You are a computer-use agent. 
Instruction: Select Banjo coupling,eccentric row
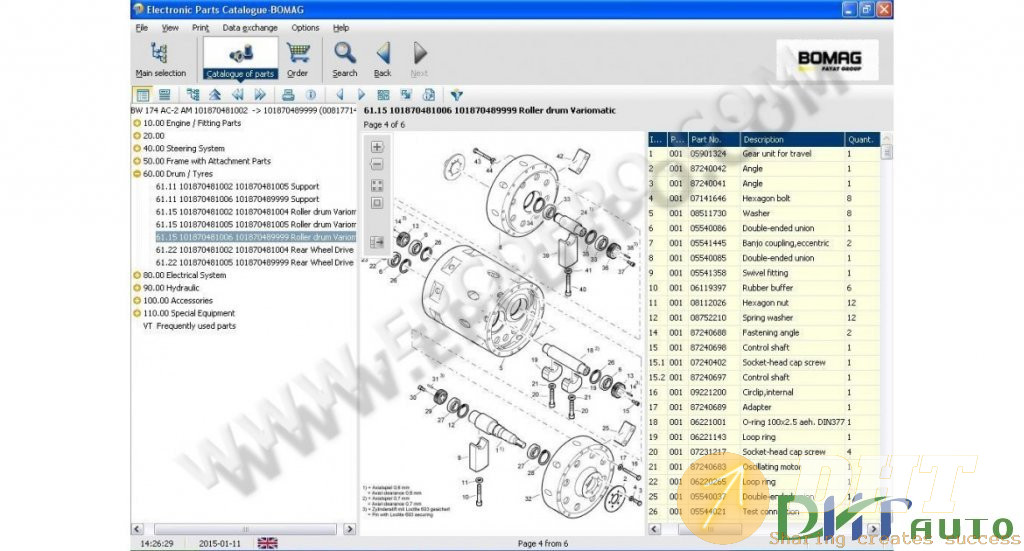(x=764, y=244)
